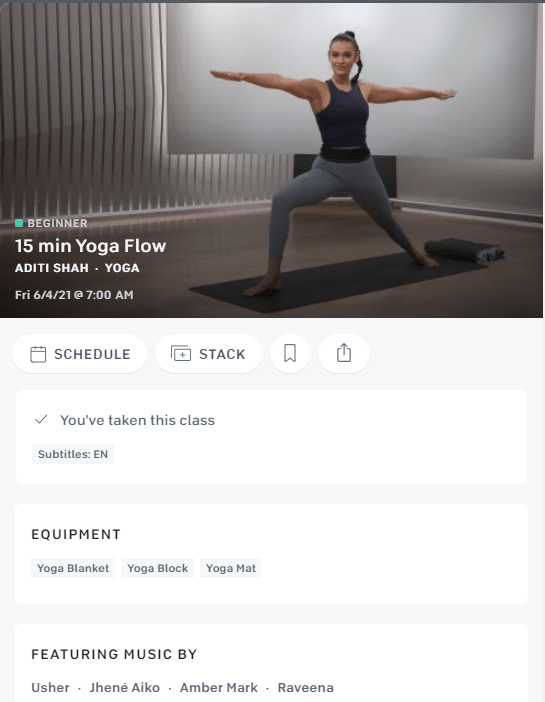The image size is (545, 702).
Task: Open artist Raveena
Action: coord(305,687)
